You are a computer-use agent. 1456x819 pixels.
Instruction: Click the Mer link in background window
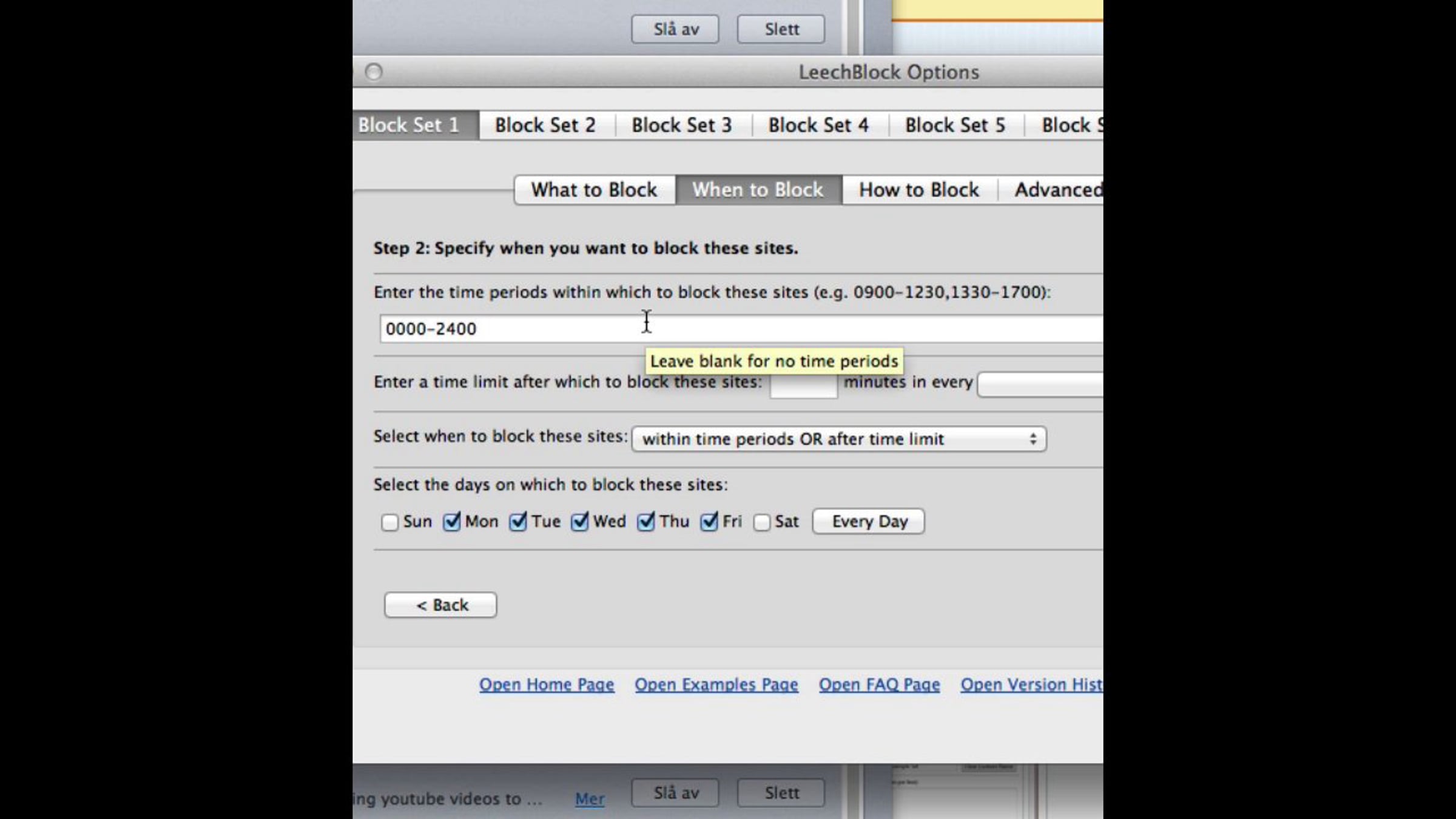tap(590, 799)
